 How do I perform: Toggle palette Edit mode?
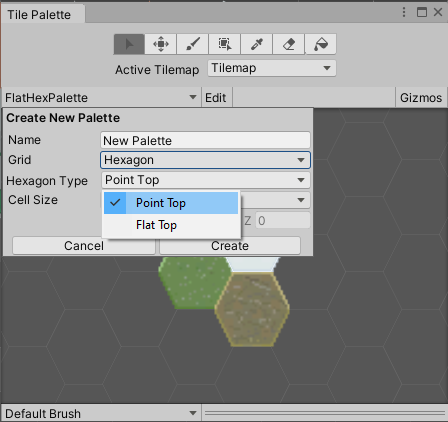point(216,98)
